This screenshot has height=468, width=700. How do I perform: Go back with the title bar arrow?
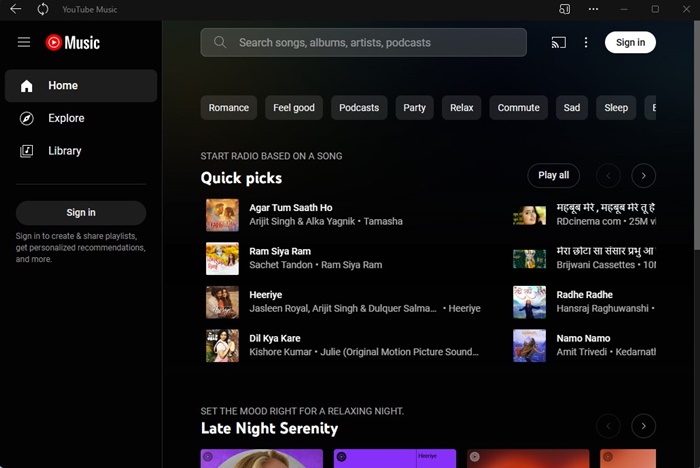[x=16, y=9]
